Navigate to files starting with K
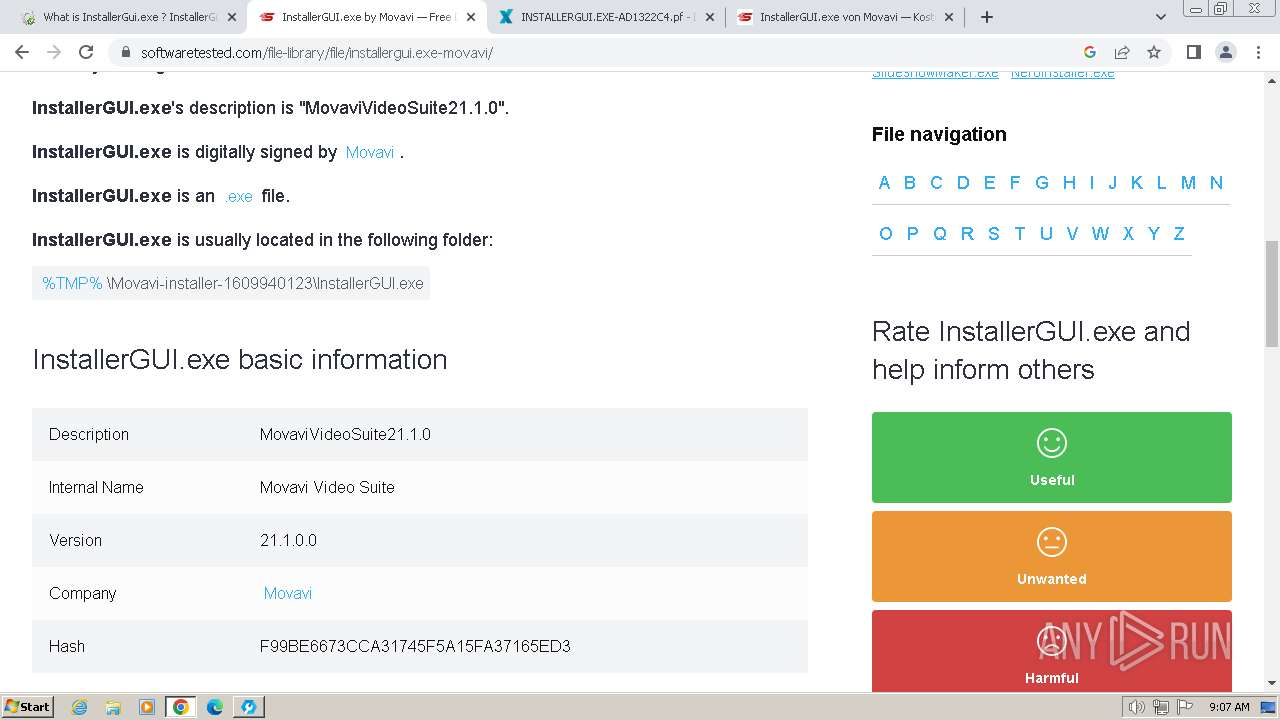Viewport: 1280px width, 720px height. 1137,183
